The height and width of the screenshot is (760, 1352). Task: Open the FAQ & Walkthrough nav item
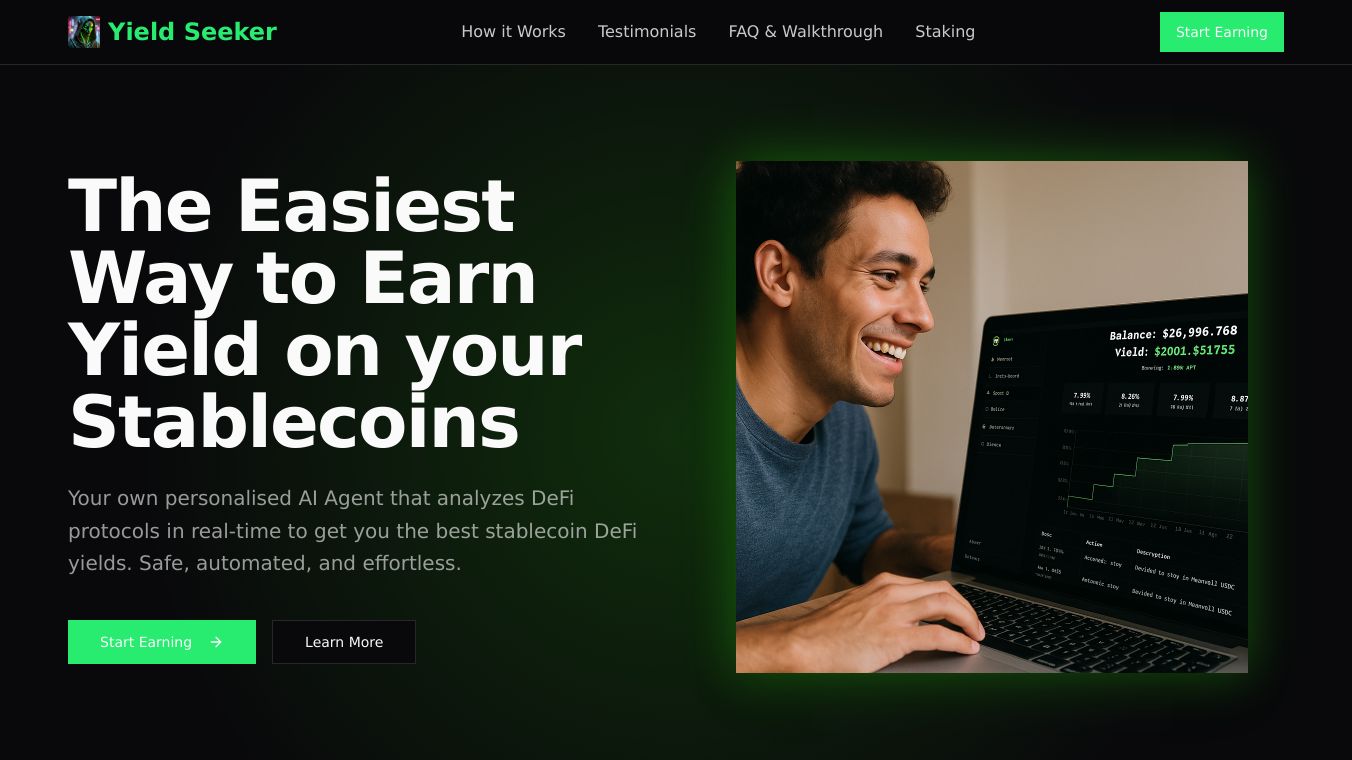805,32
